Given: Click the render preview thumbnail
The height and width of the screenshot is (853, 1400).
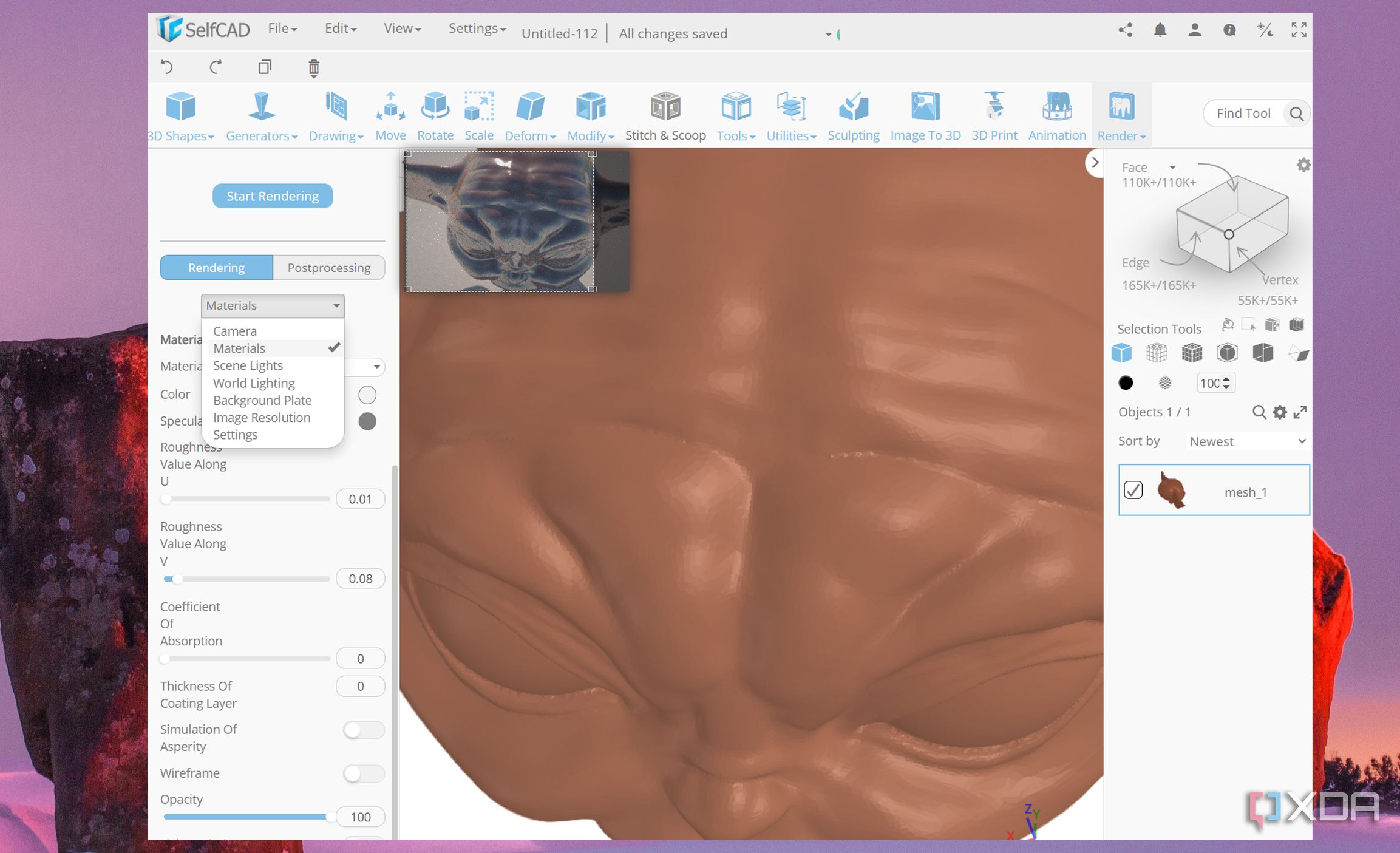Looking at the screenshot, I should (515, 222).
